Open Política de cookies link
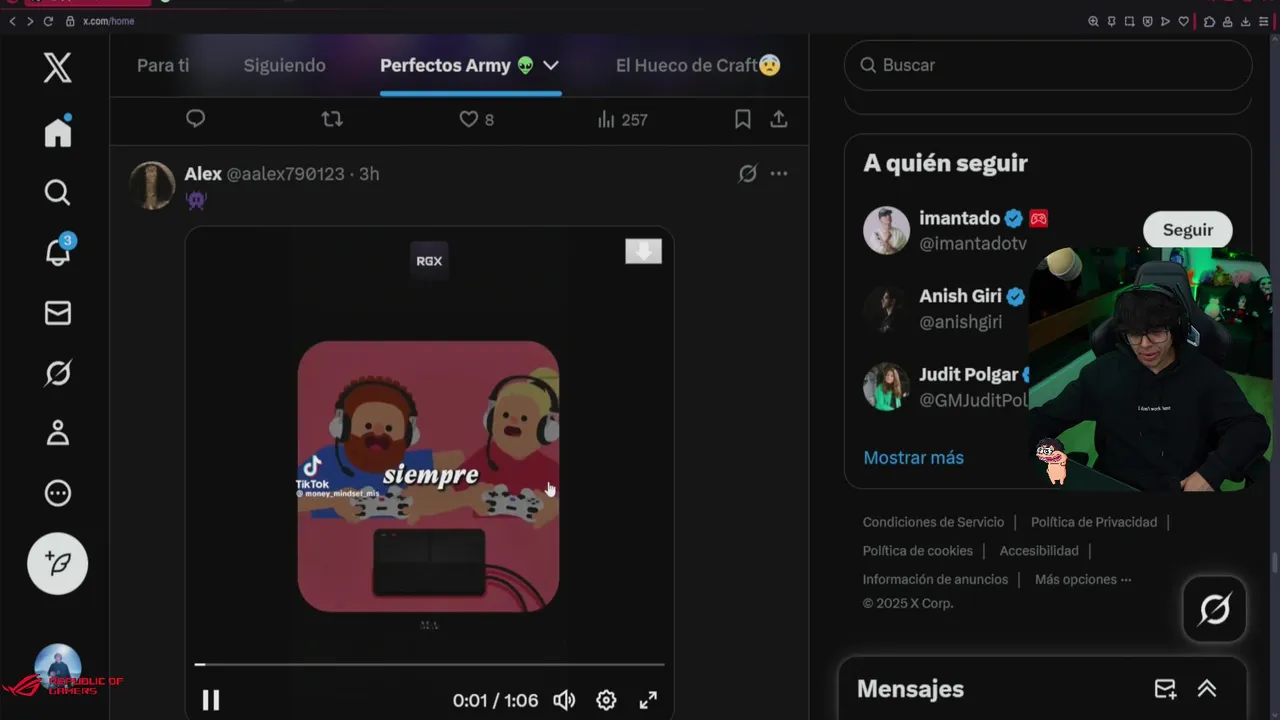Viewport: 1280px width, 720px height. [918, 551]
